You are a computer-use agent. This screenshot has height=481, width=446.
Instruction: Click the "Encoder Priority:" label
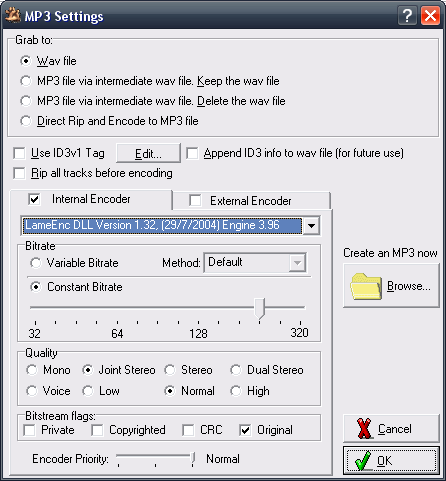[71, 459]
